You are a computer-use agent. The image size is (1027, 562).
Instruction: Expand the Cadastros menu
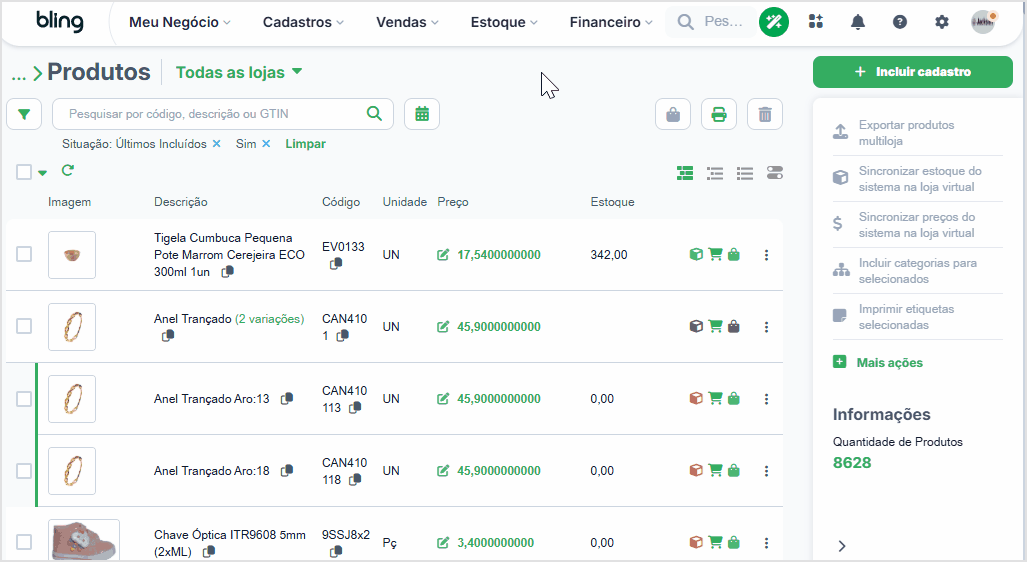pos(303,22)
